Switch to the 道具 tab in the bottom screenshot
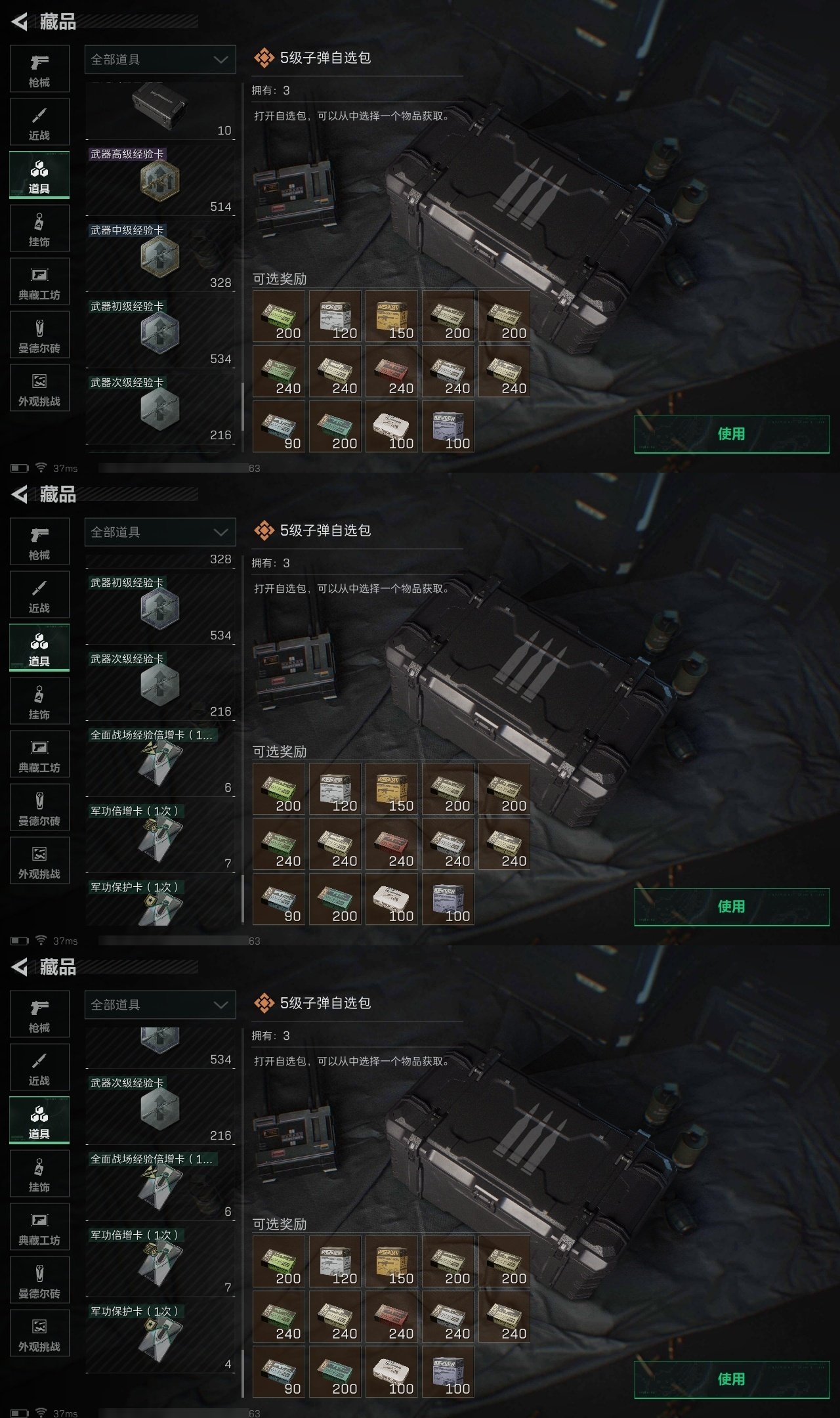 pos(39,1121)
